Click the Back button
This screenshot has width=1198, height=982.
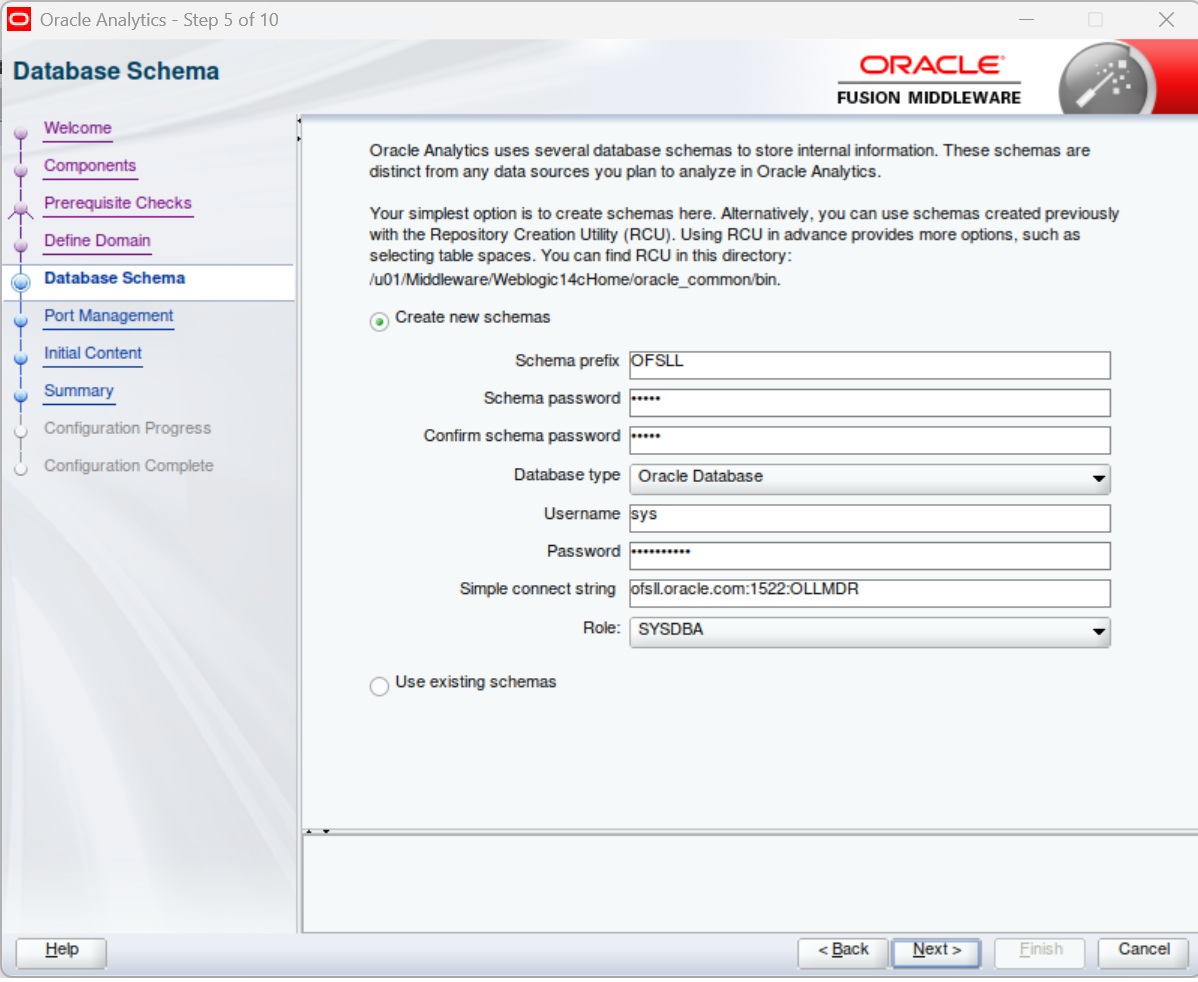coord(843,953)
